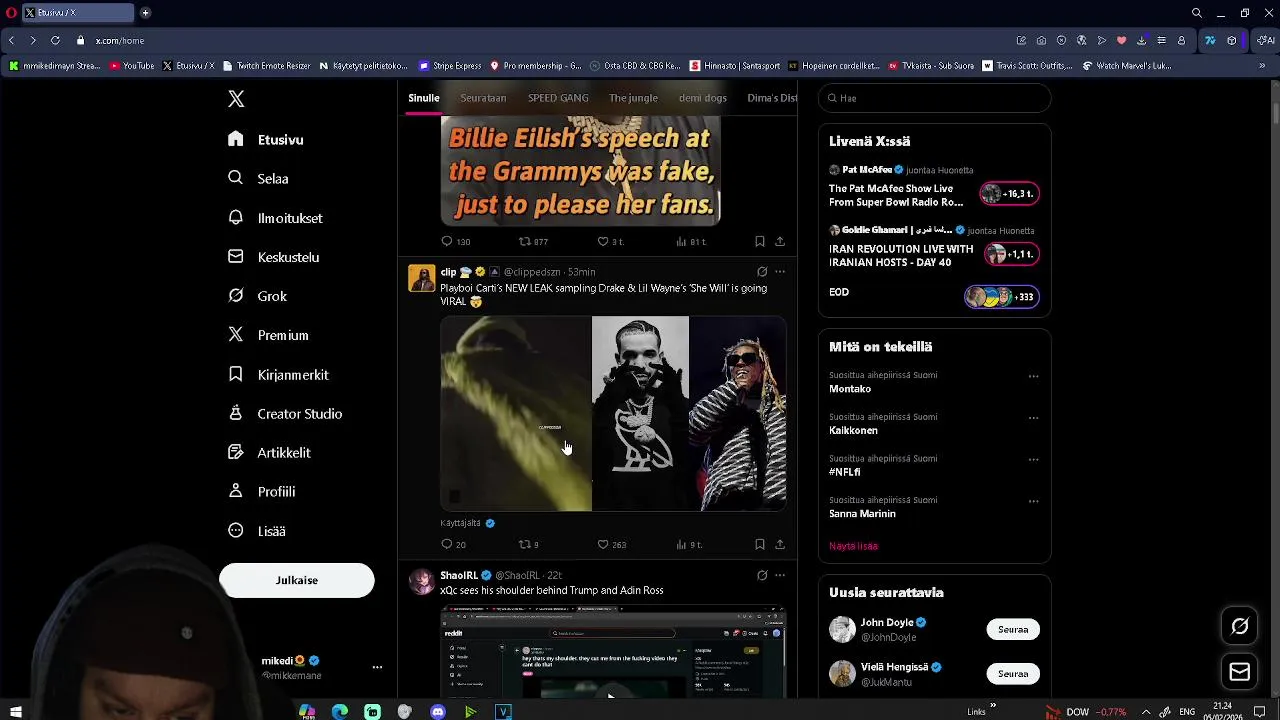Reply to clip's Playboi Carti post
The width and height of the screenshot is (1280, 720).
(447, 544)
